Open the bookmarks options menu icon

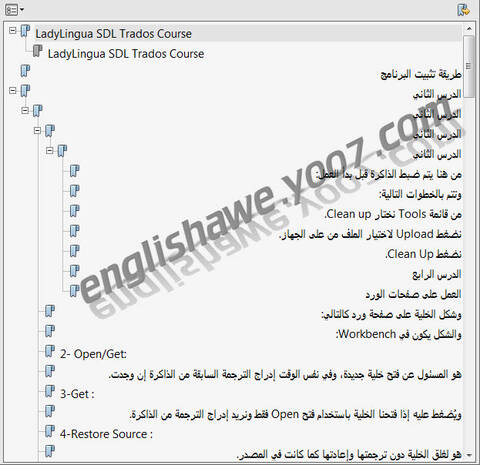14,10
